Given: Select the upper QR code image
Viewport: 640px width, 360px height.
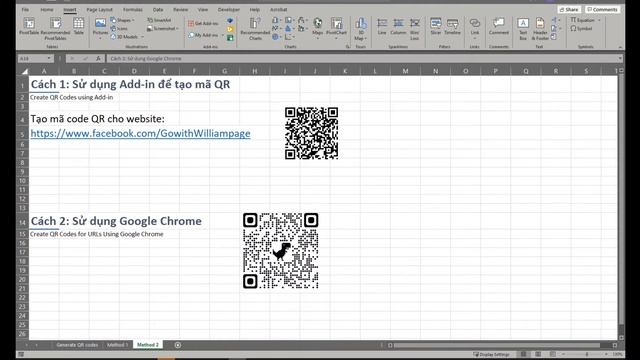Looking at the screenshot, I should point(311,133).
